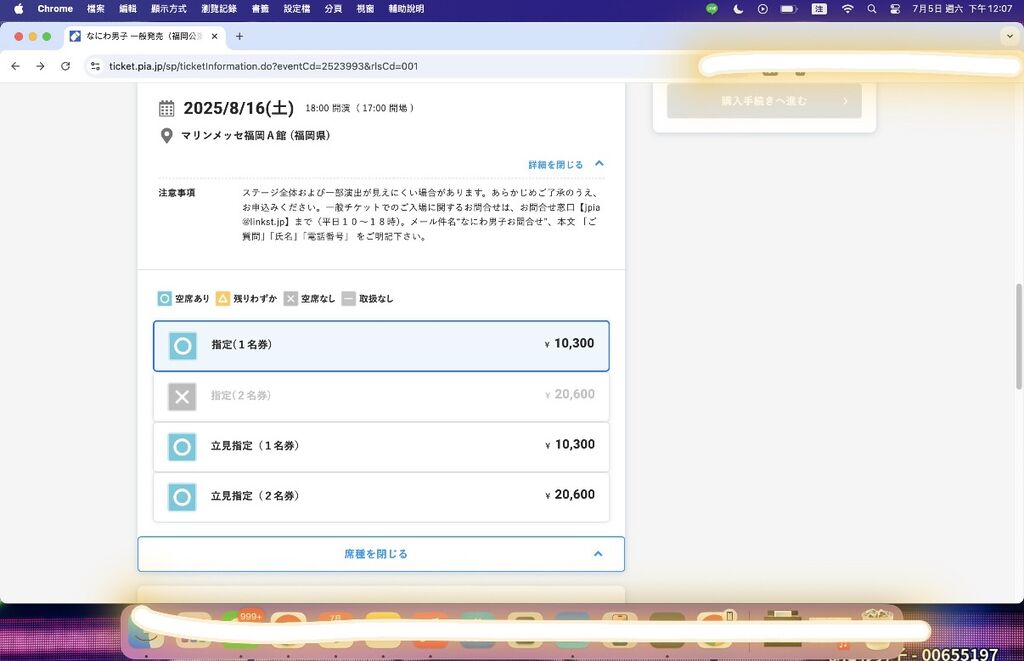Open the 顯示方式 menu

click(168, 8)
